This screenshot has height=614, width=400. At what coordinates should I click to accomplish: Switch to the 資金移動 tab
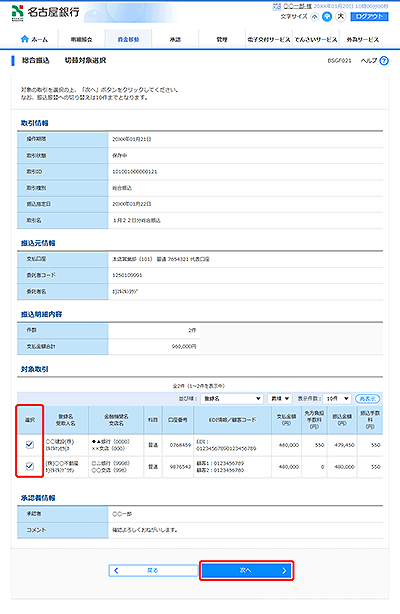[x=129, y=40]
